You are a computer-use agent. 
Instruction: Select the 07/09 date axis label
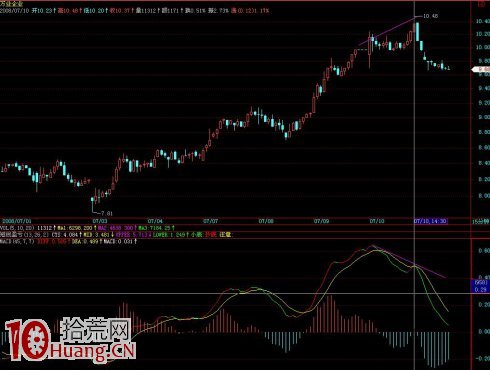coord(321,221)
